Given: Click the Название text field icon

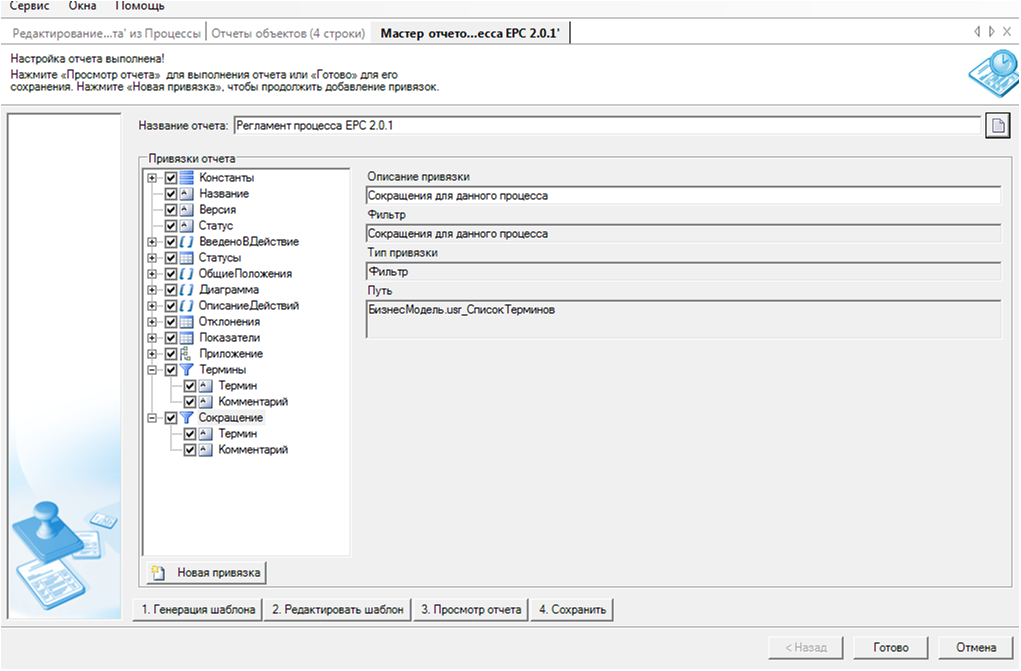Looking at the screenshot, I should pos(186,194).
